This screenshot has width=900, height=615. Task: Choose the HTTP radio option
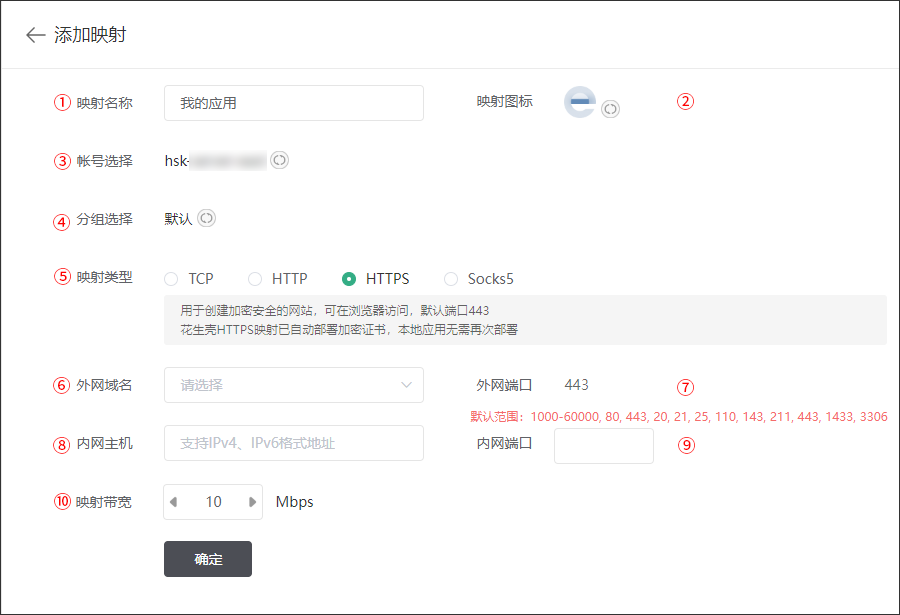tap(255, 279)
